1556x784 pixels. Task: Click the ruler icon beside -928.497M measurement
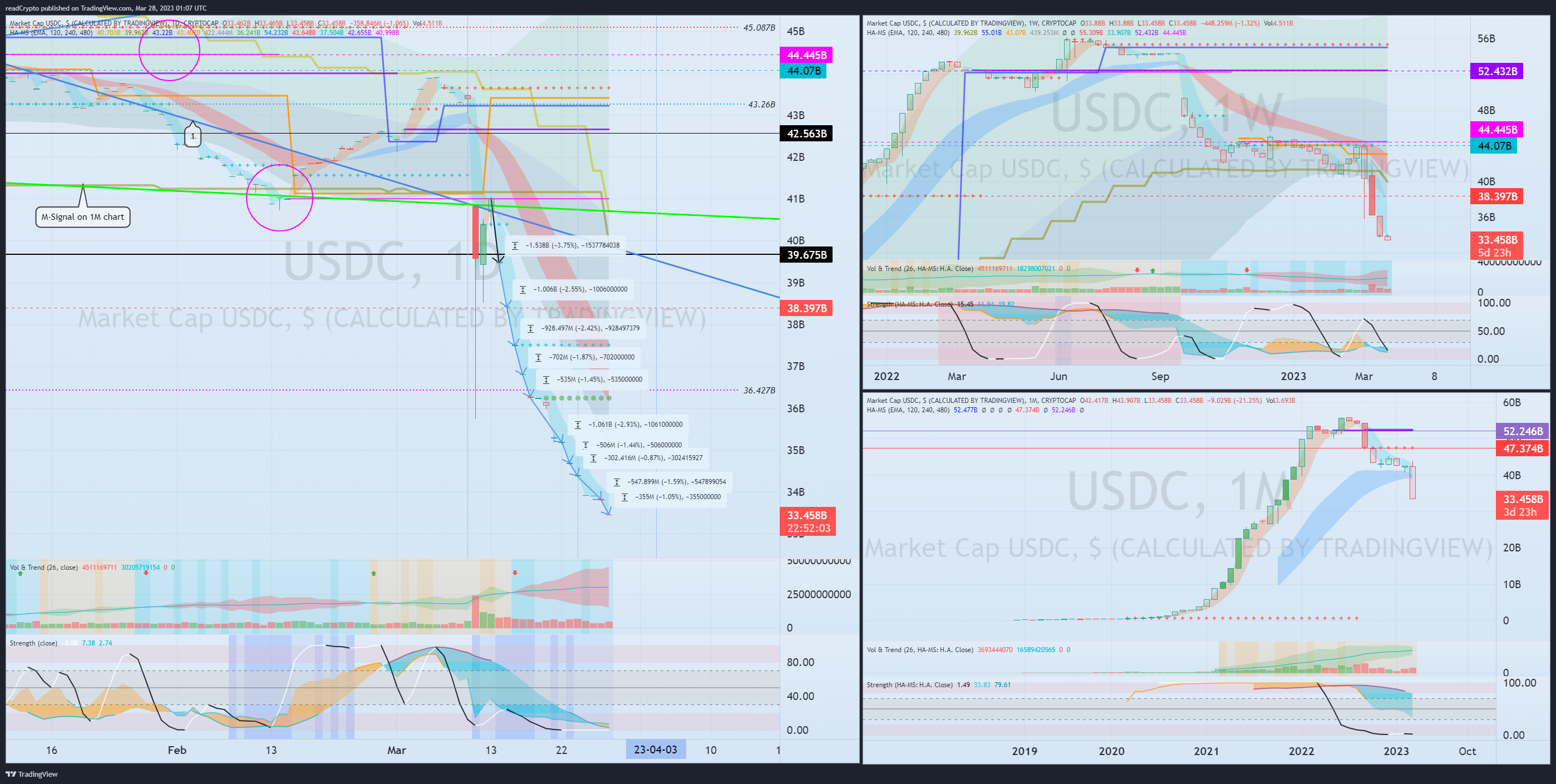530,329
